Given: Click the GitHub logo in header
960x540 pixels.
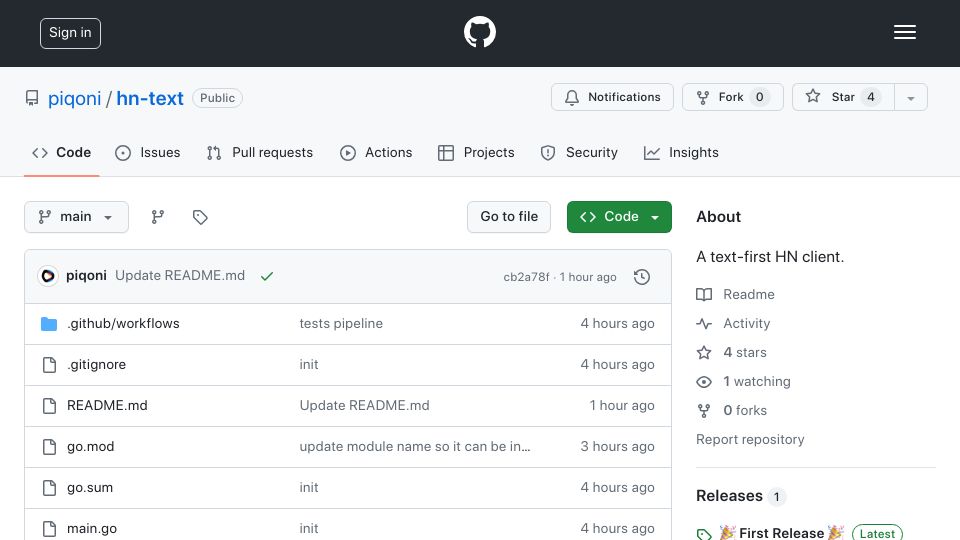Looking at the screenshot, I should (479, 32).
